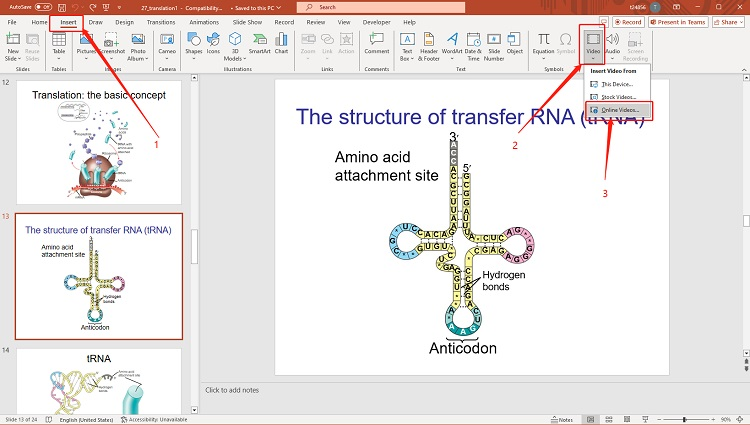Click the zoom in plus button
Image resolution: width=750 pixels, height=425 pixels.
pyautogui.click(x=713, y=419)
